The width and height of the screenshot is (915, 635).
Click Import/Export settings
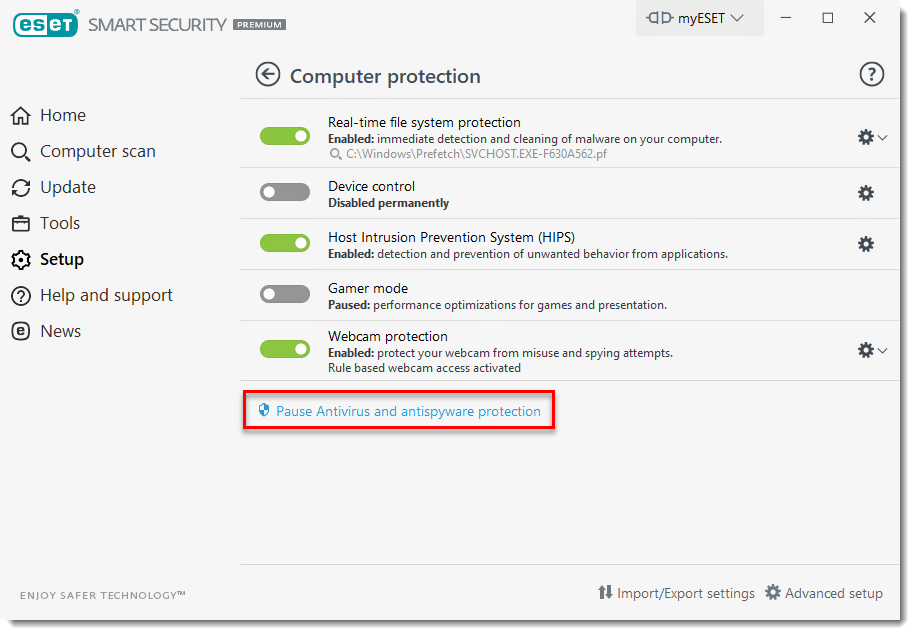click(676, 593)
